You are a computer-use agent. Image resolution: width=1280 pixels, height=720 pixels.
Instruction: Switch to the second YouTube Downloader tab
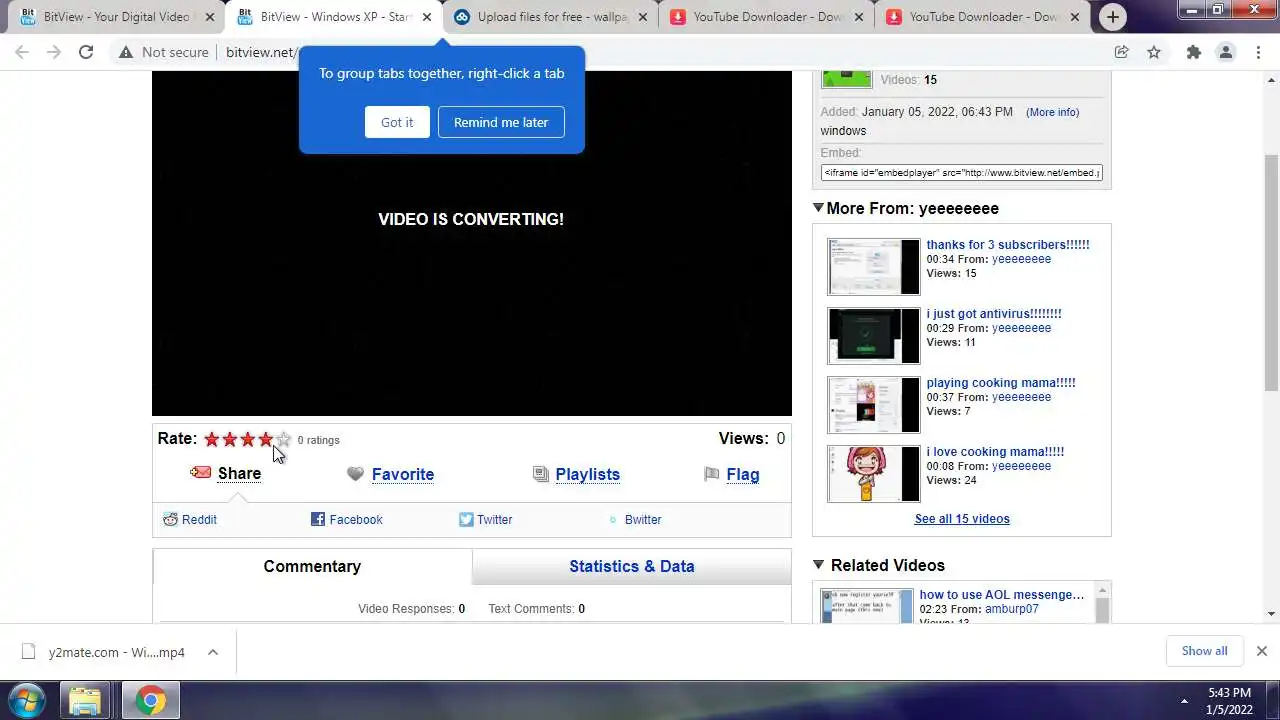click(x=982, y=17)
